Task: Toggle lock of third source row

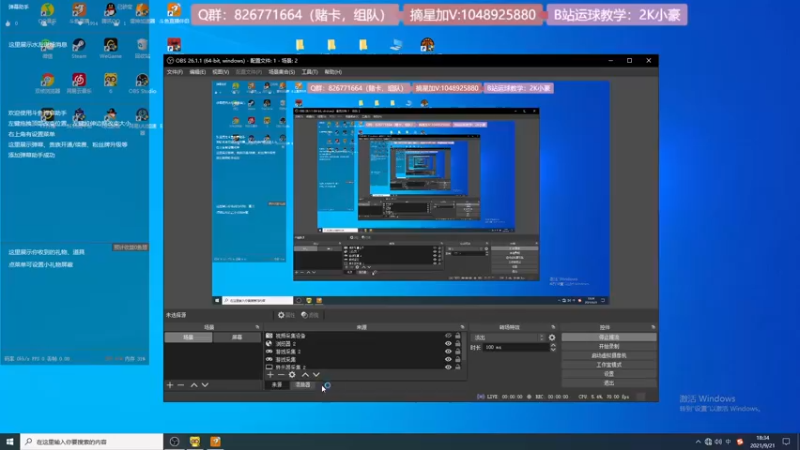Action: tap(458, 352)
